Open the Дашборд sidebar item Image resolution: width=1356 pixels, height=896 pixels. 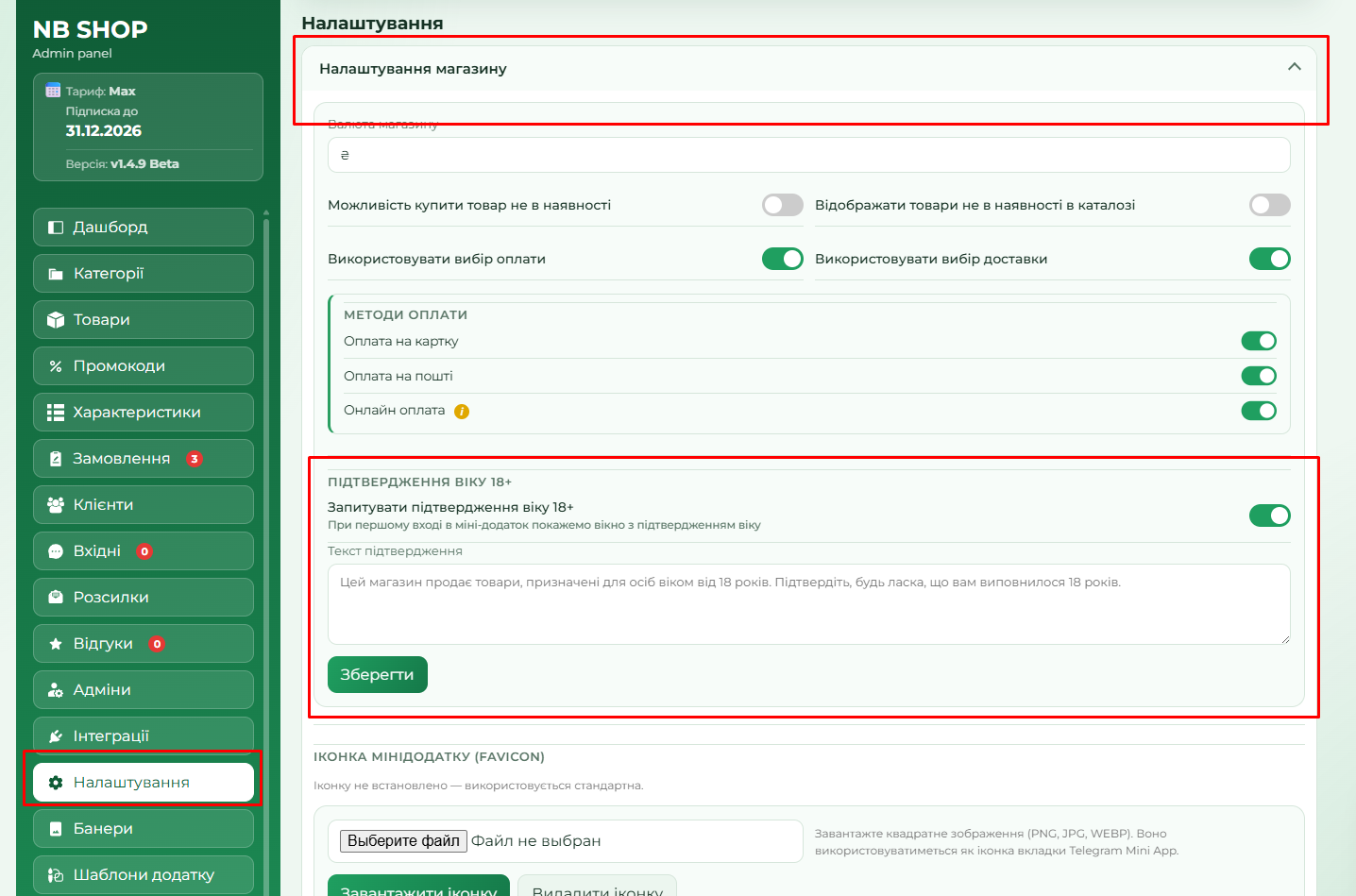(144, 227)
